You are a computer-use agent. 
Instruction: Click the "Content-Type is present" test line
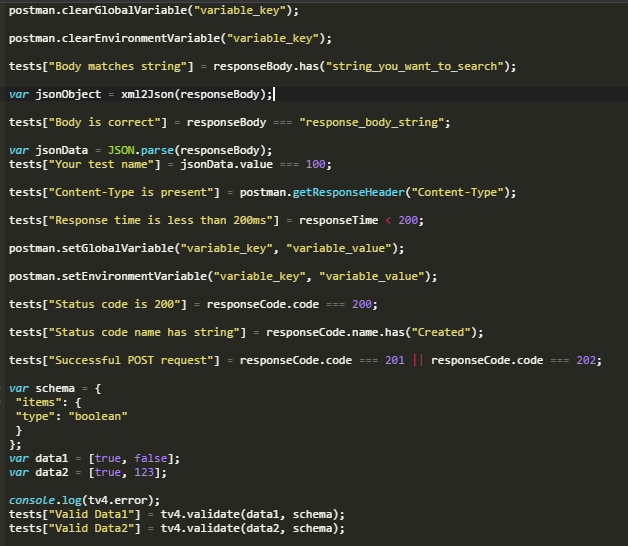[262, 193]
